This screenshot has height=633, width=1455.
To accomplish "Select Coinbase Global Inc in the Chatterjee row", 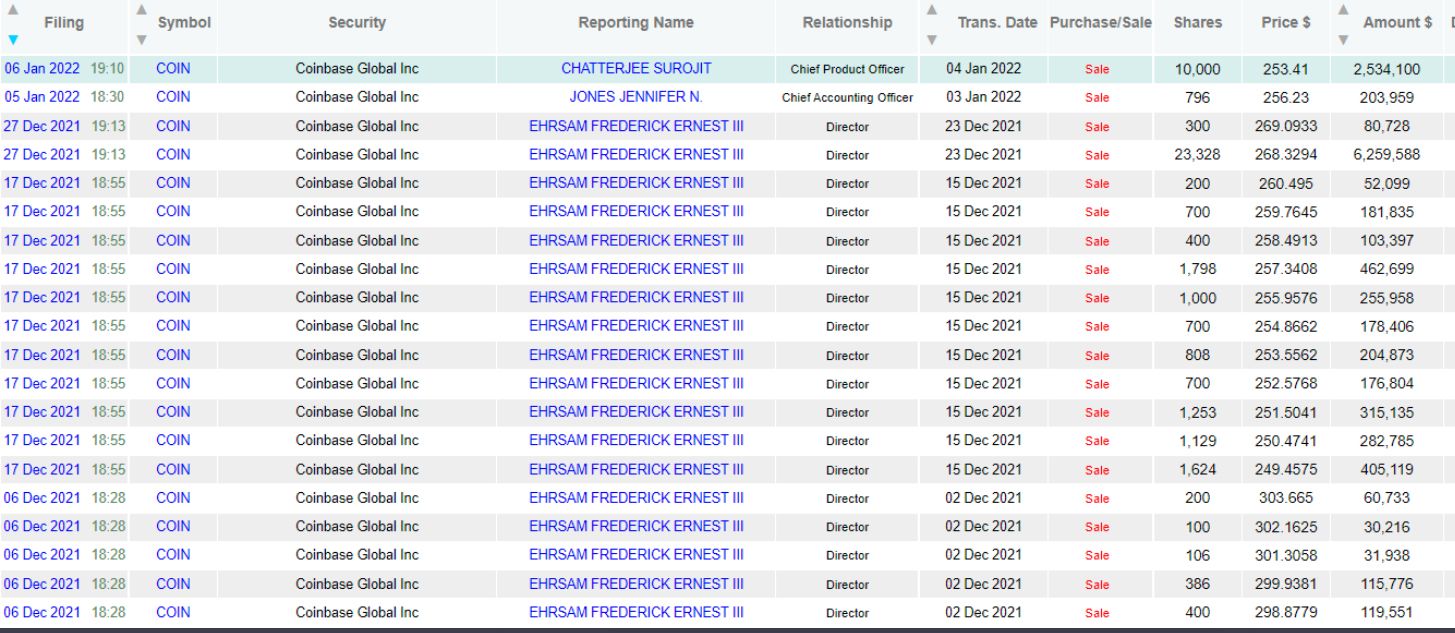I will tap(357, 69).
